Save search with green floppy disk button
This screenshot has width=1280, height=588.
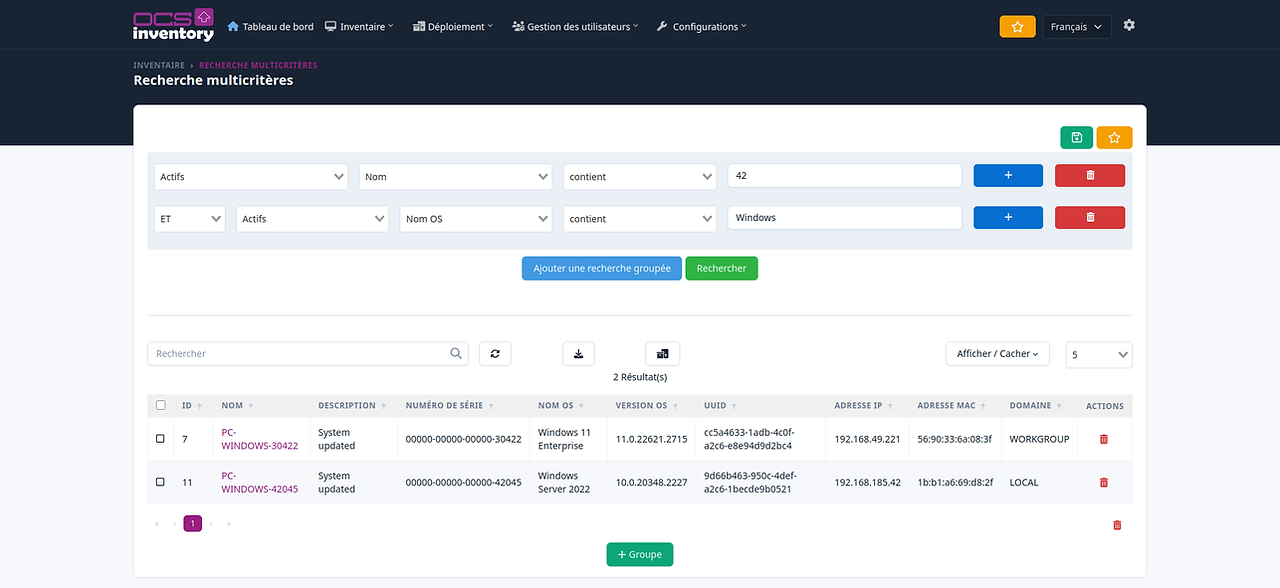click(1076, 138)
